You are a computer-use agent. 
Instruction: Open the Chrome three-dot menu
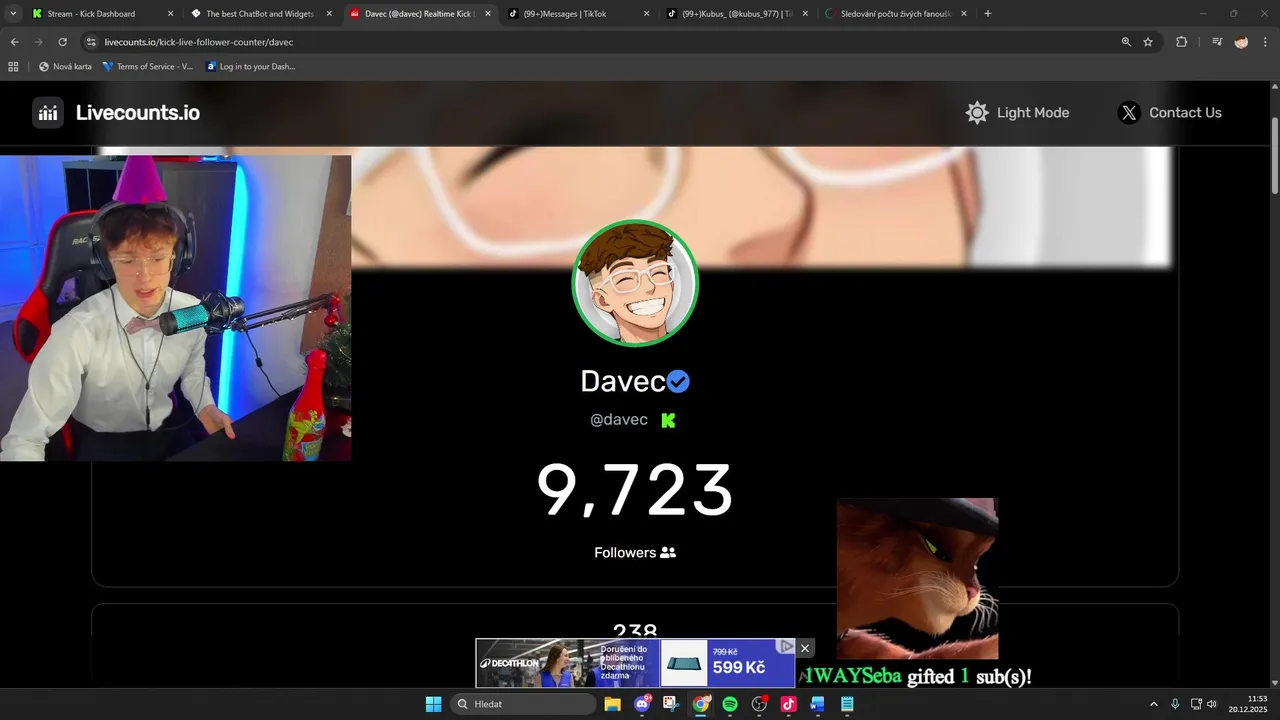click(x=1266, y=42)
